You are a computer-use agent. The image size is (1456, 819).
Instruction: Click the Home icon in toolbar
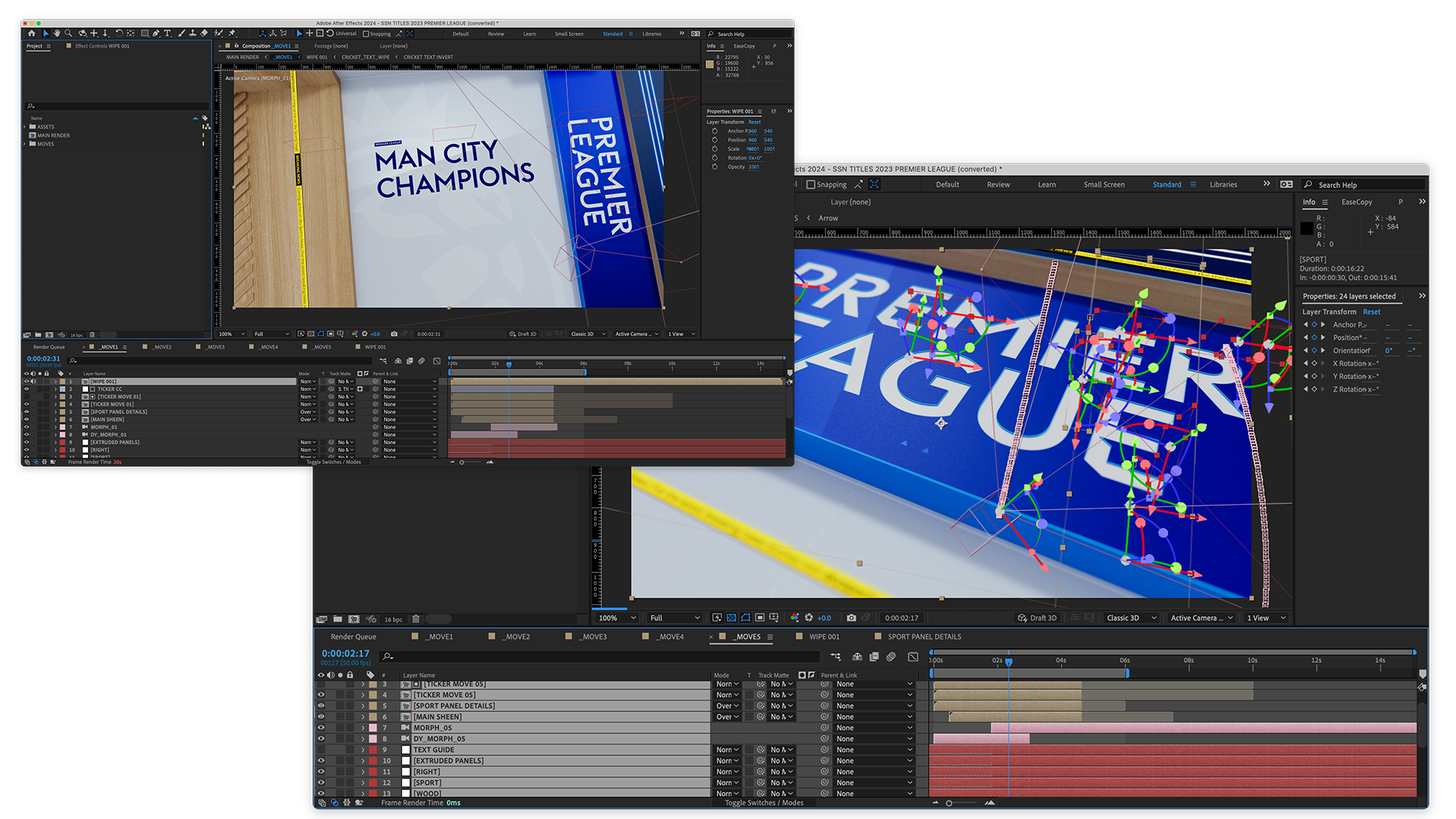pyautogui.click(x=31, y=33)
